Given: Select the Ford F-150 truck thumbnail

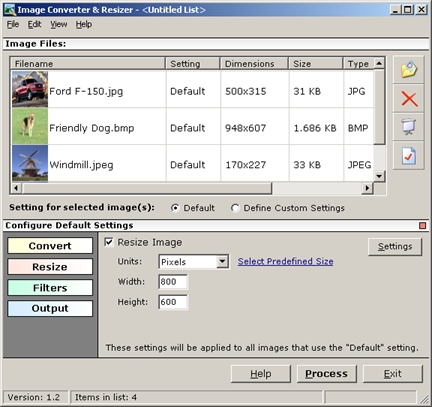Looking at the screenshot, I should click(x=30, y=89).
